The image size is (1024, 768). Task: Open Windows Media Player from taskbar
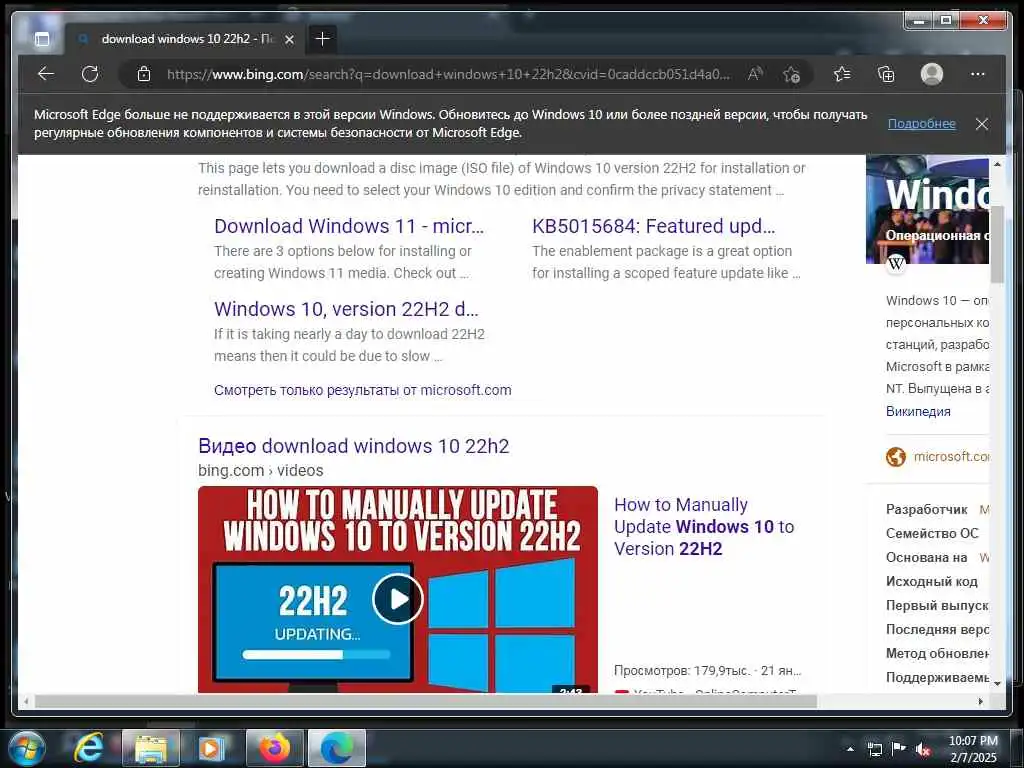coord(212,748)
